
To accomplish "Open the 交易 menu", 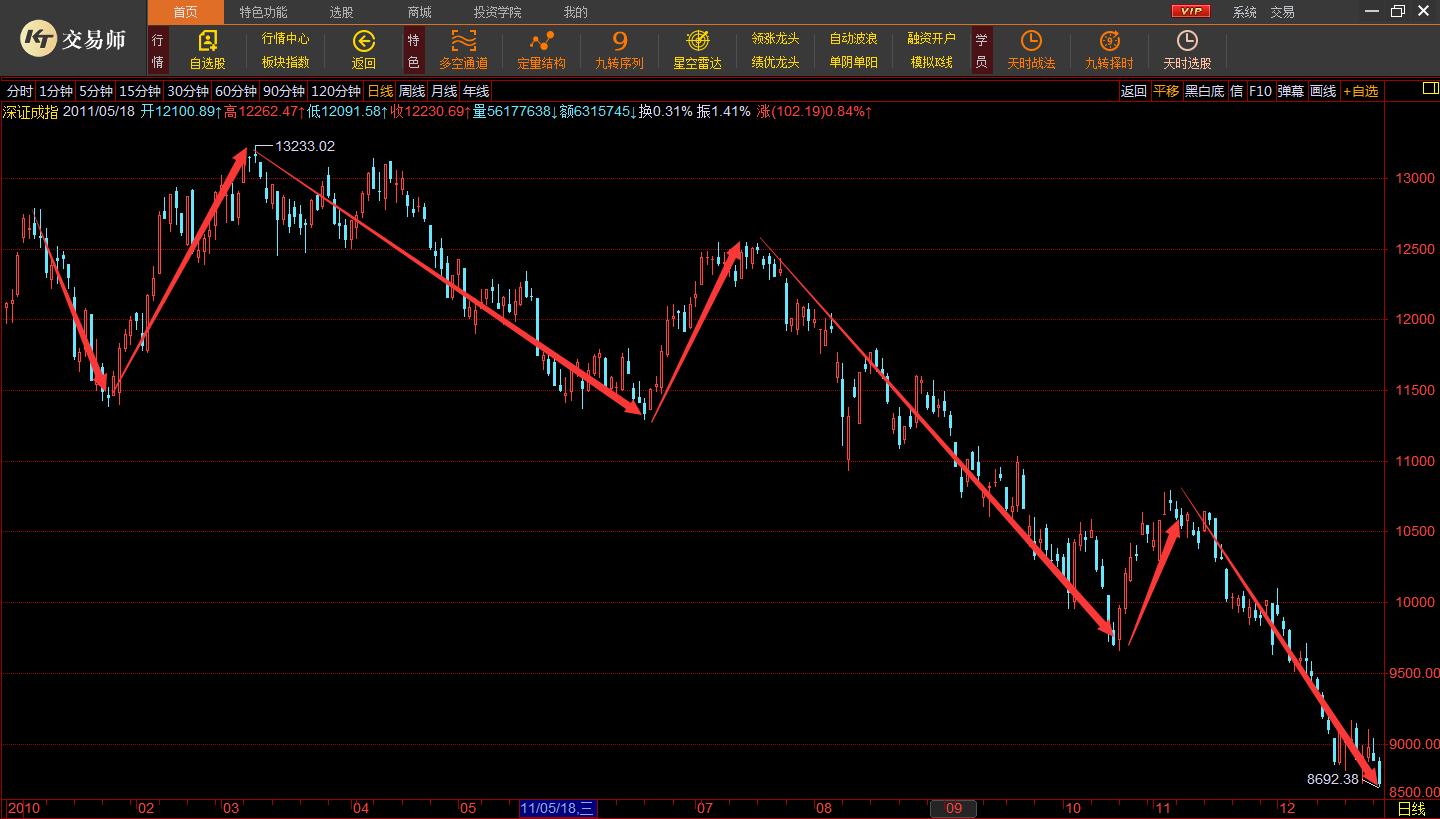I will coord(1282,12).
